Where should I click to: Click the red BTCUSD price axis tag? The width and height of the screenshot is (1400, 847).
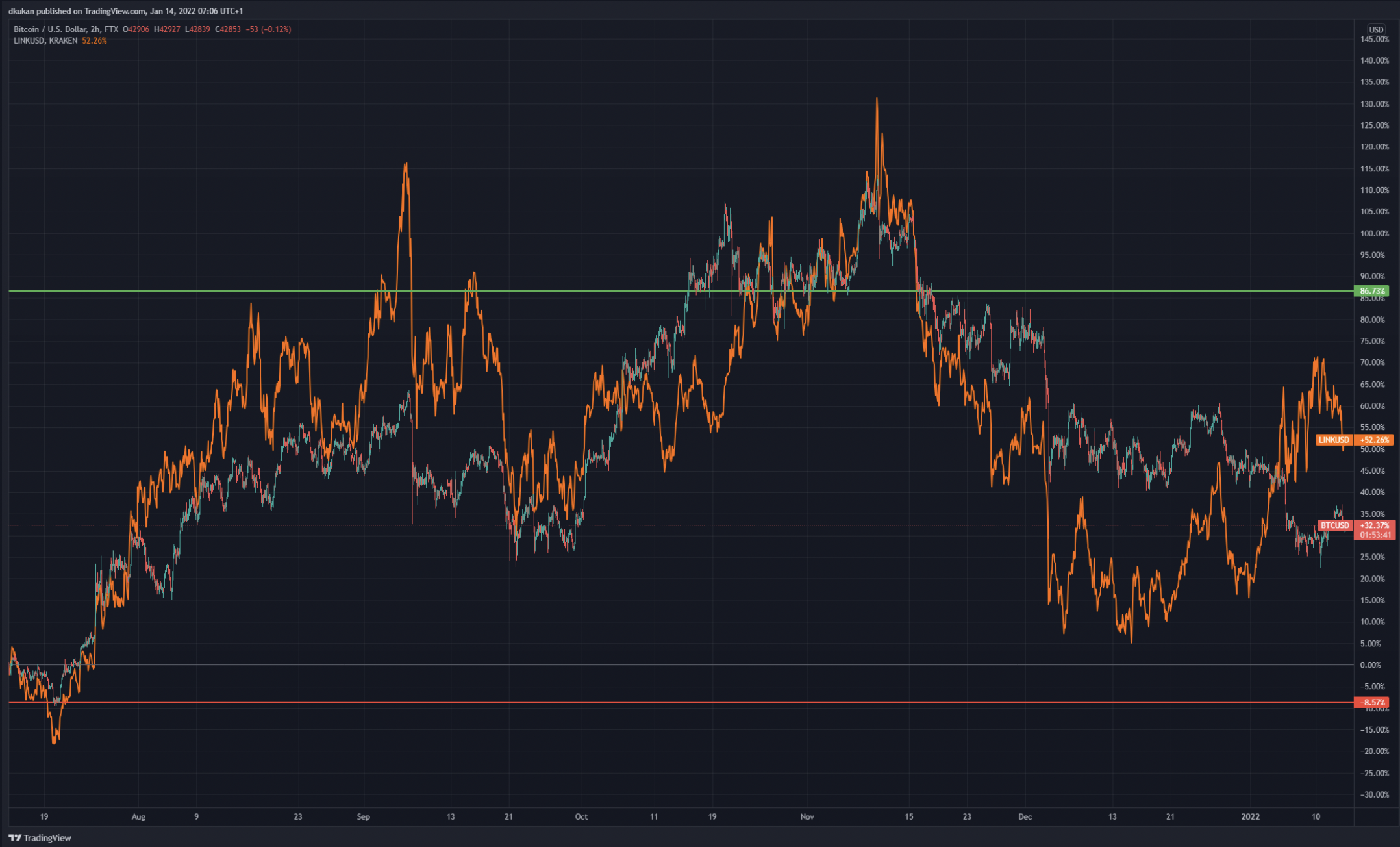point(1334,525)
